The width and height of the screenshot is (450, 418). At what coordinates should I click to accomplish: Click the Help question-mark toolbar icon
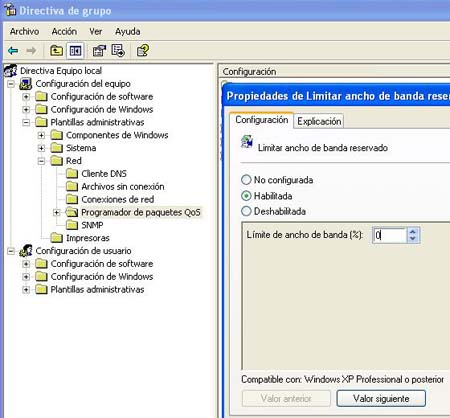(143, 51)
